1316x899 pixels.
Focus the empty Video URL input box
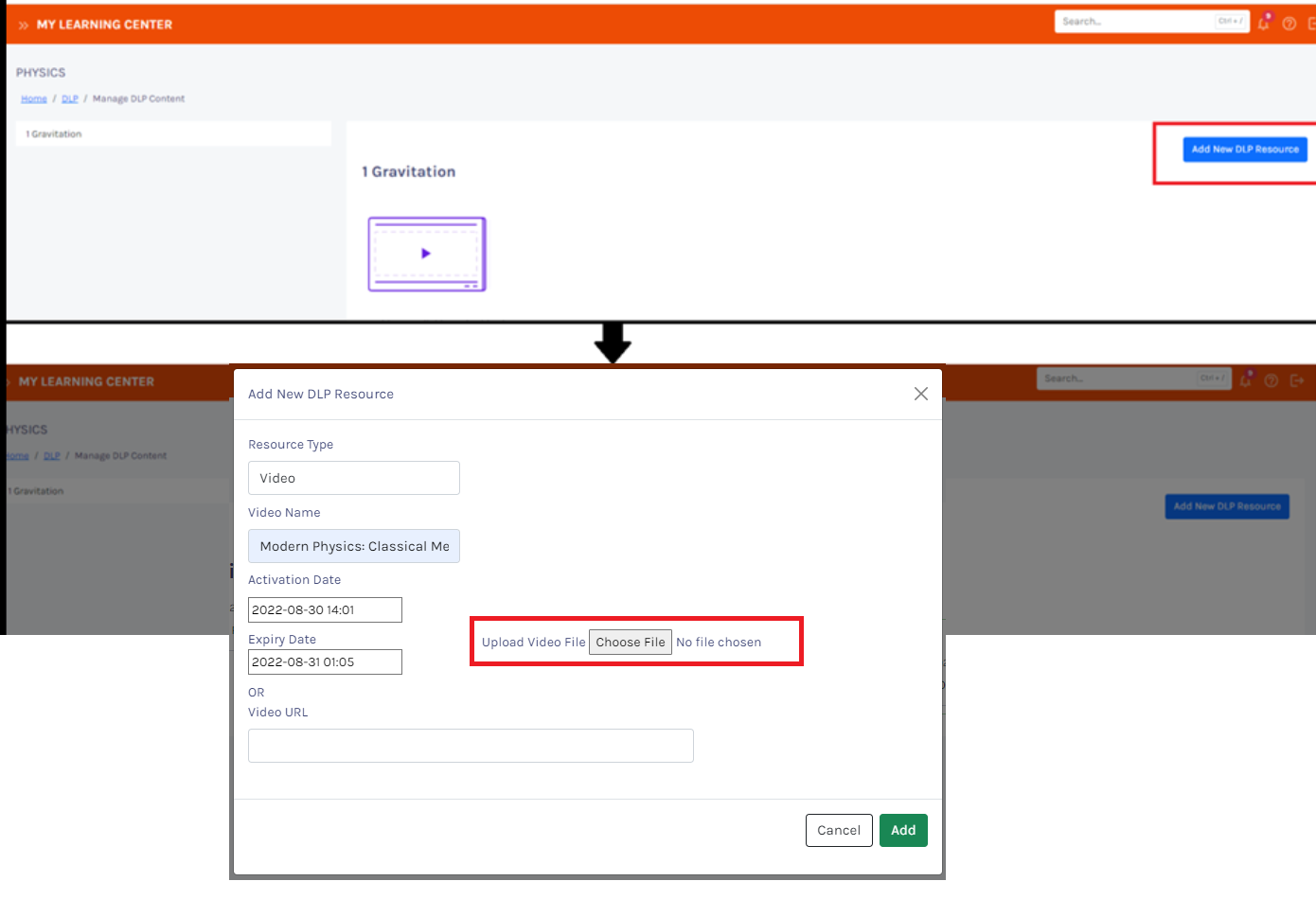pyautogui.click(x=471, y=746)
